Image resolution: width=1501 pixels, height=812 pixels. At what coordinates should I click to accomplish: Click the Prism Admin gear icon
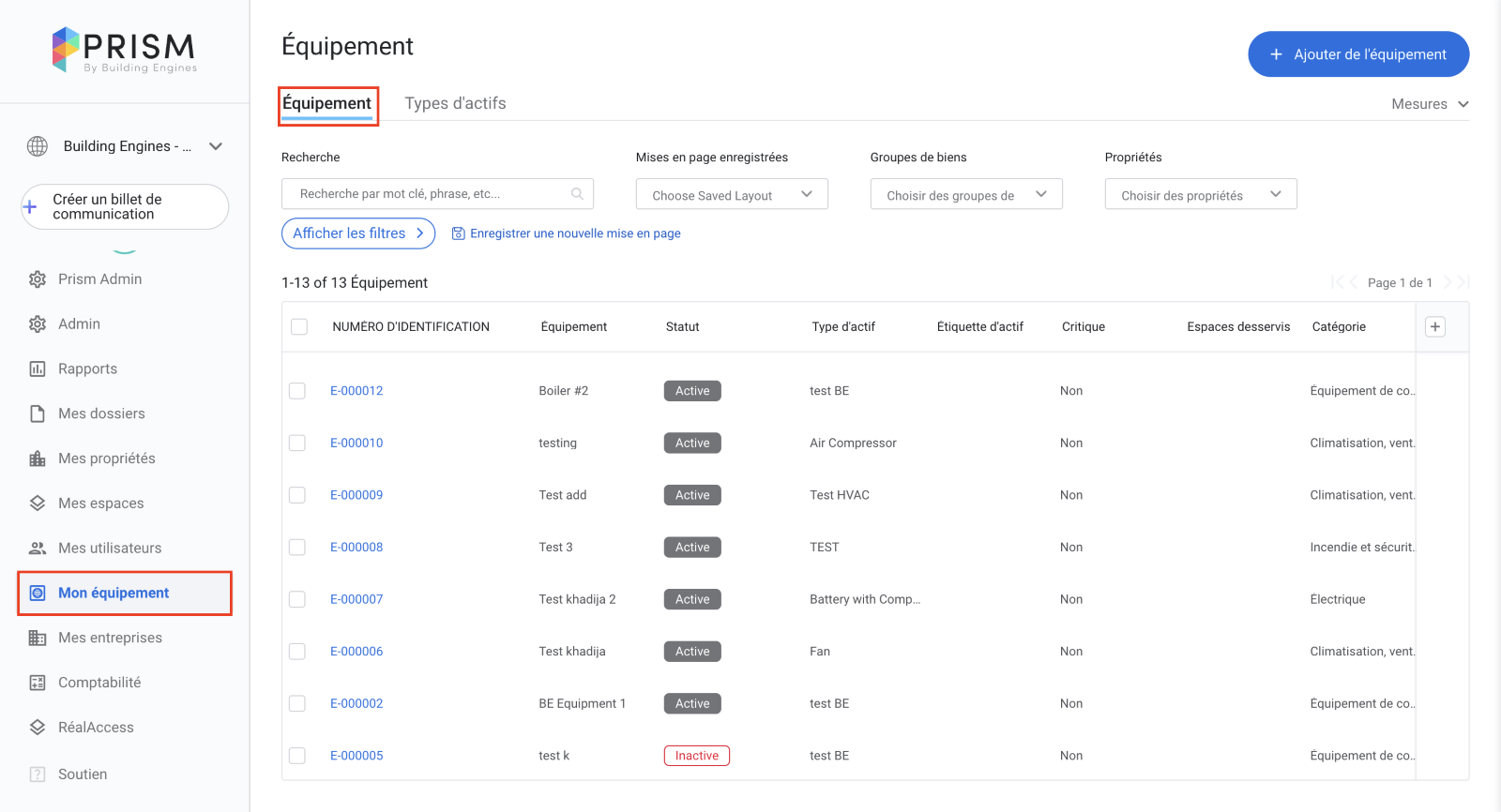38,279
